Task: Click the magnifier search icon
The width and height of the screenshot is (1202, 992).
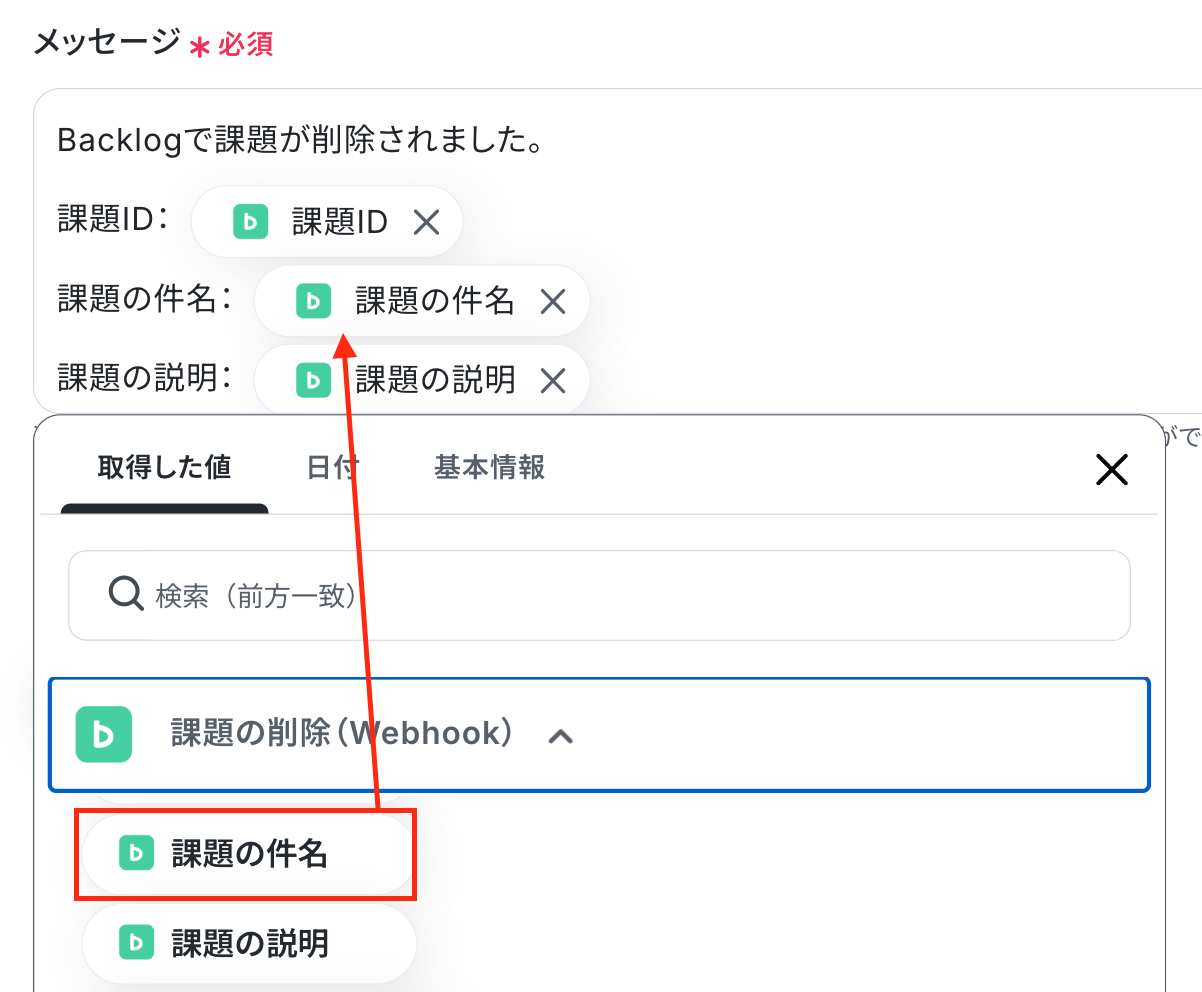Action: point(126,595)
